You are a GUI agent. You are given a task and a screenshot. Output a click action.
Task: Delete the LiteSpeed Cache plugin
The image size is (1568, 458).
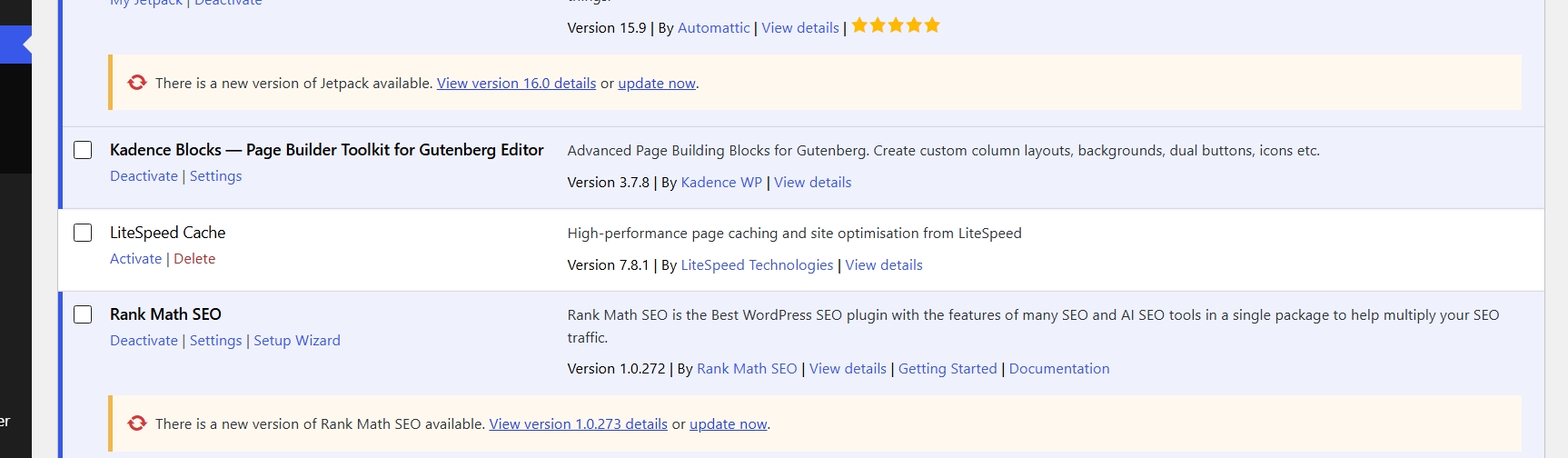click(x=194, y=259)
